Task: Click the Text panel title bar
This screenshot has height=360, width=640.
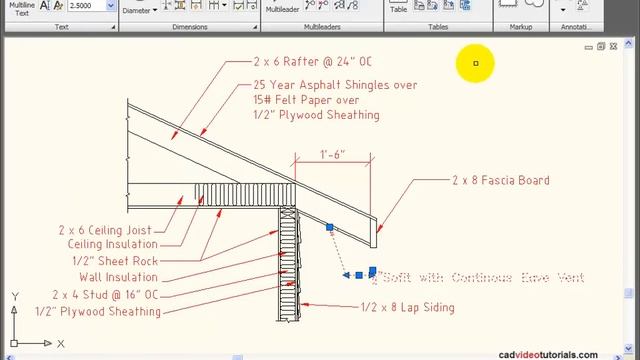Action: (61, 27)
